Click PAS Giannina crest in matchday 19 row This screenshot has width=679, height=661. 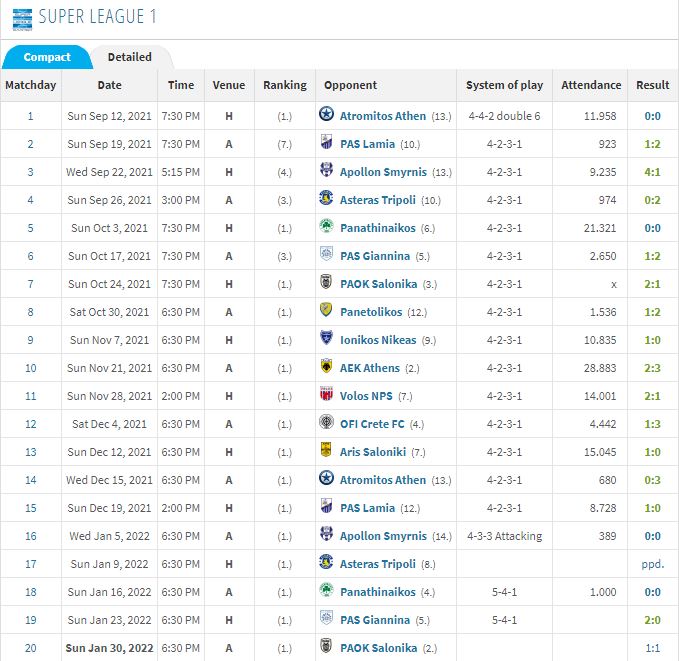pyautogui.click(x=326, y=619)
